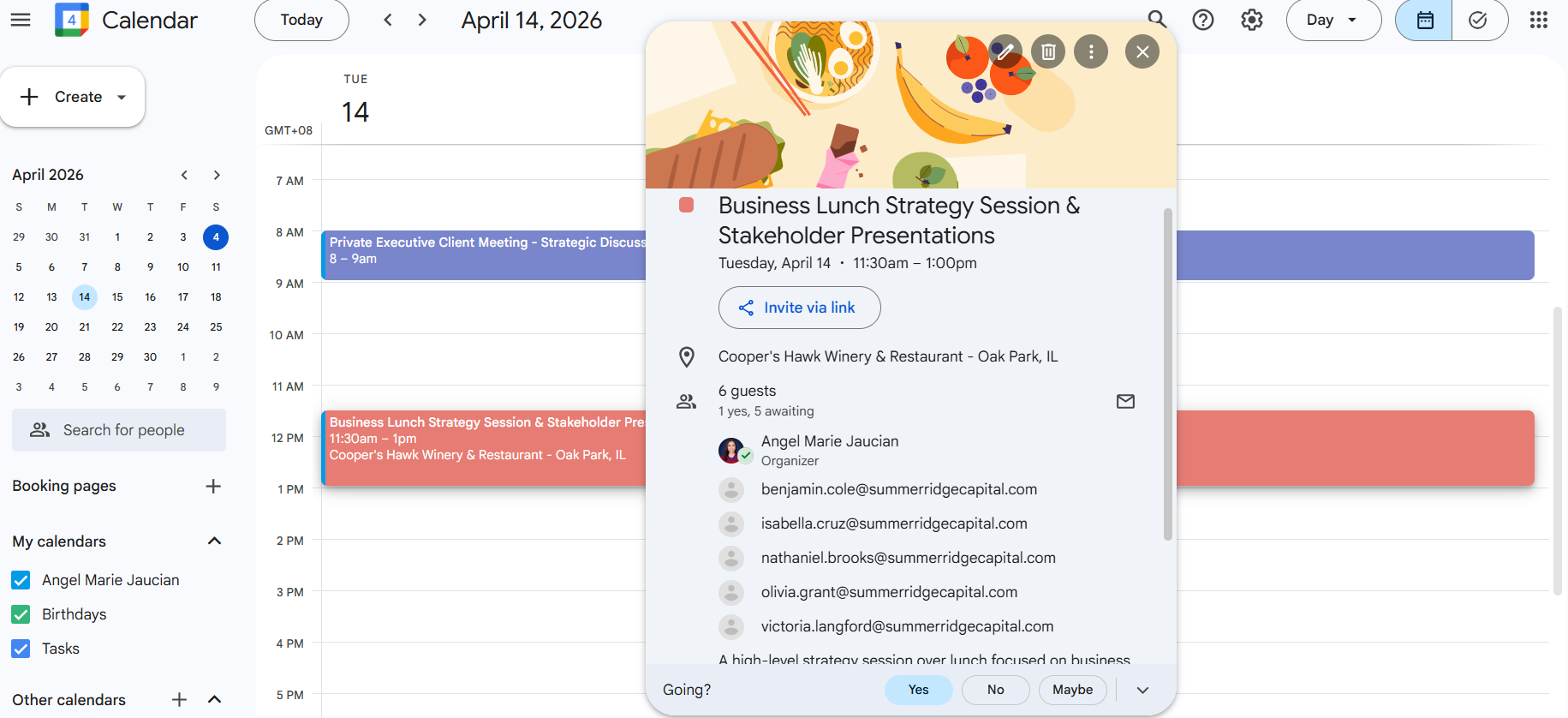
Task: Open event options three-dot menu
Action: [1091, 51]
